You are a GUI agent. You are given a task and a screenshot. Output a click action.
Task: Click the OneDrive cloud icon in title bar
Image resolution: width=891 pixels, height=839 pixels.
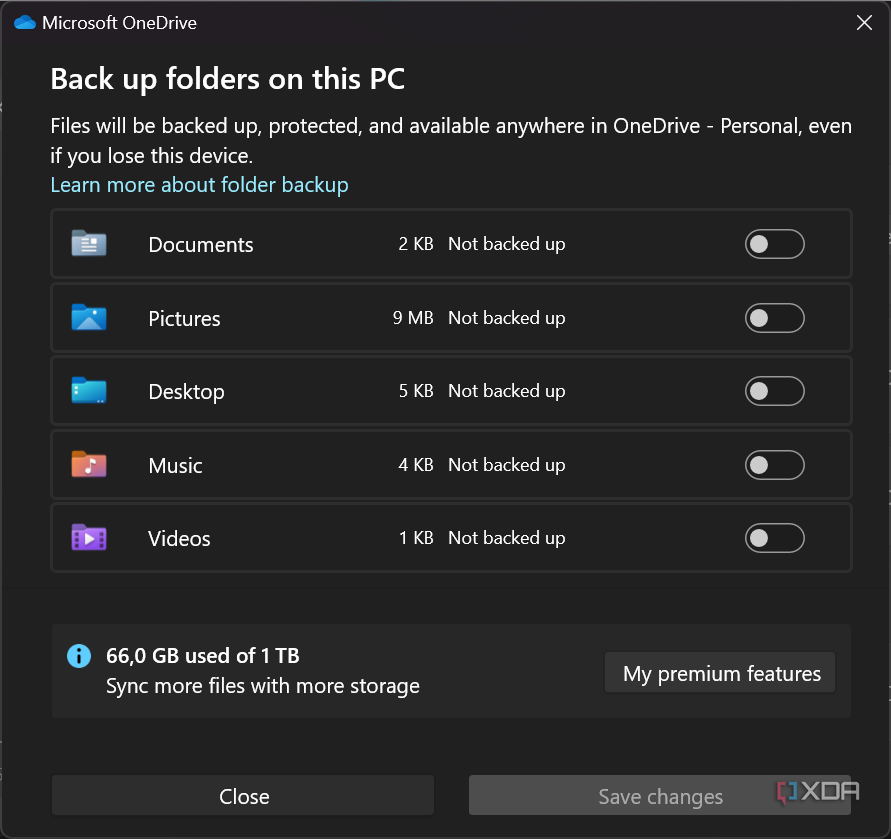click(x=25, y=22)
